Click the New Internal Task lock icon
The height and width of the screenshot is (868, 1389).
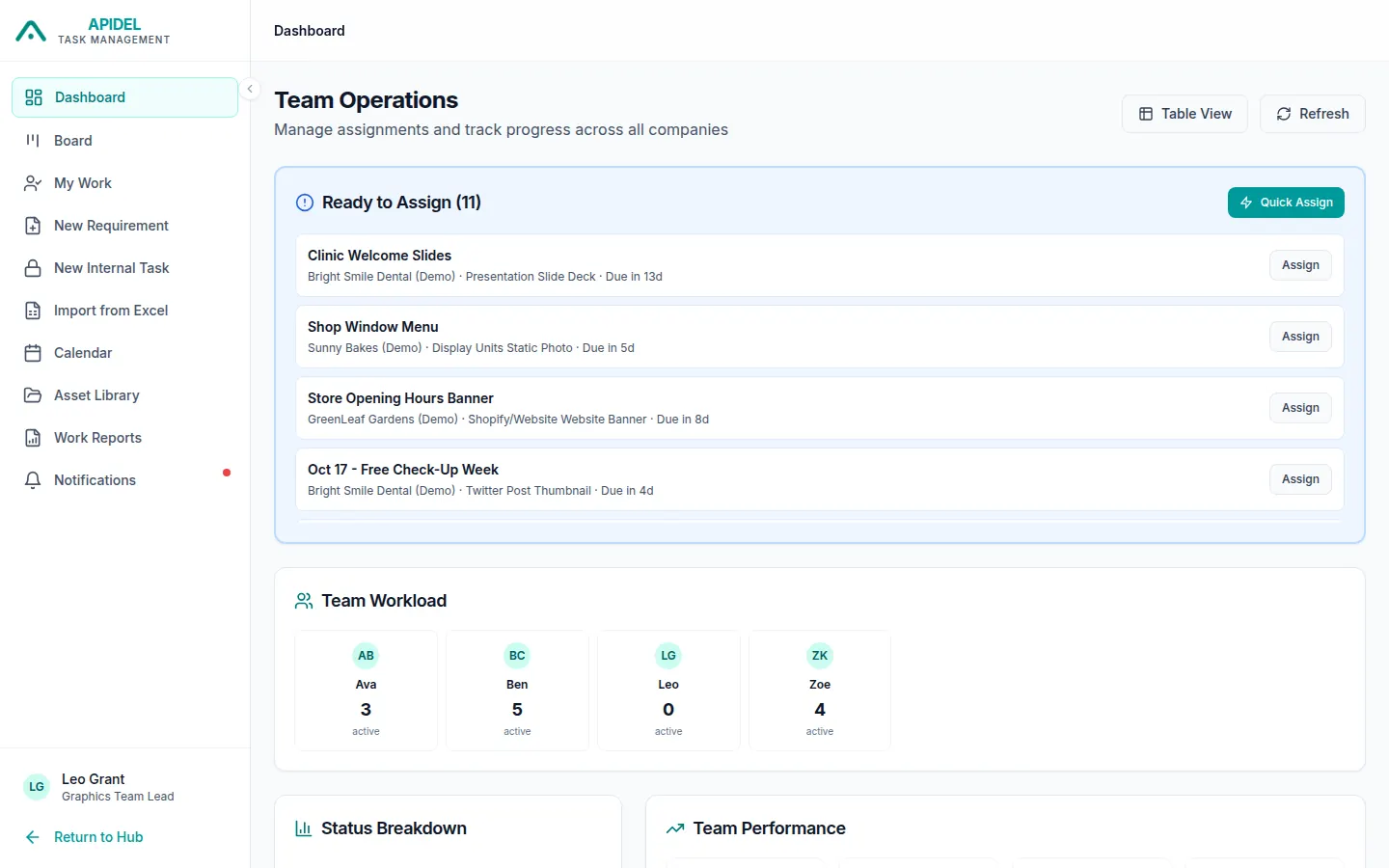[x=33, y=268]
